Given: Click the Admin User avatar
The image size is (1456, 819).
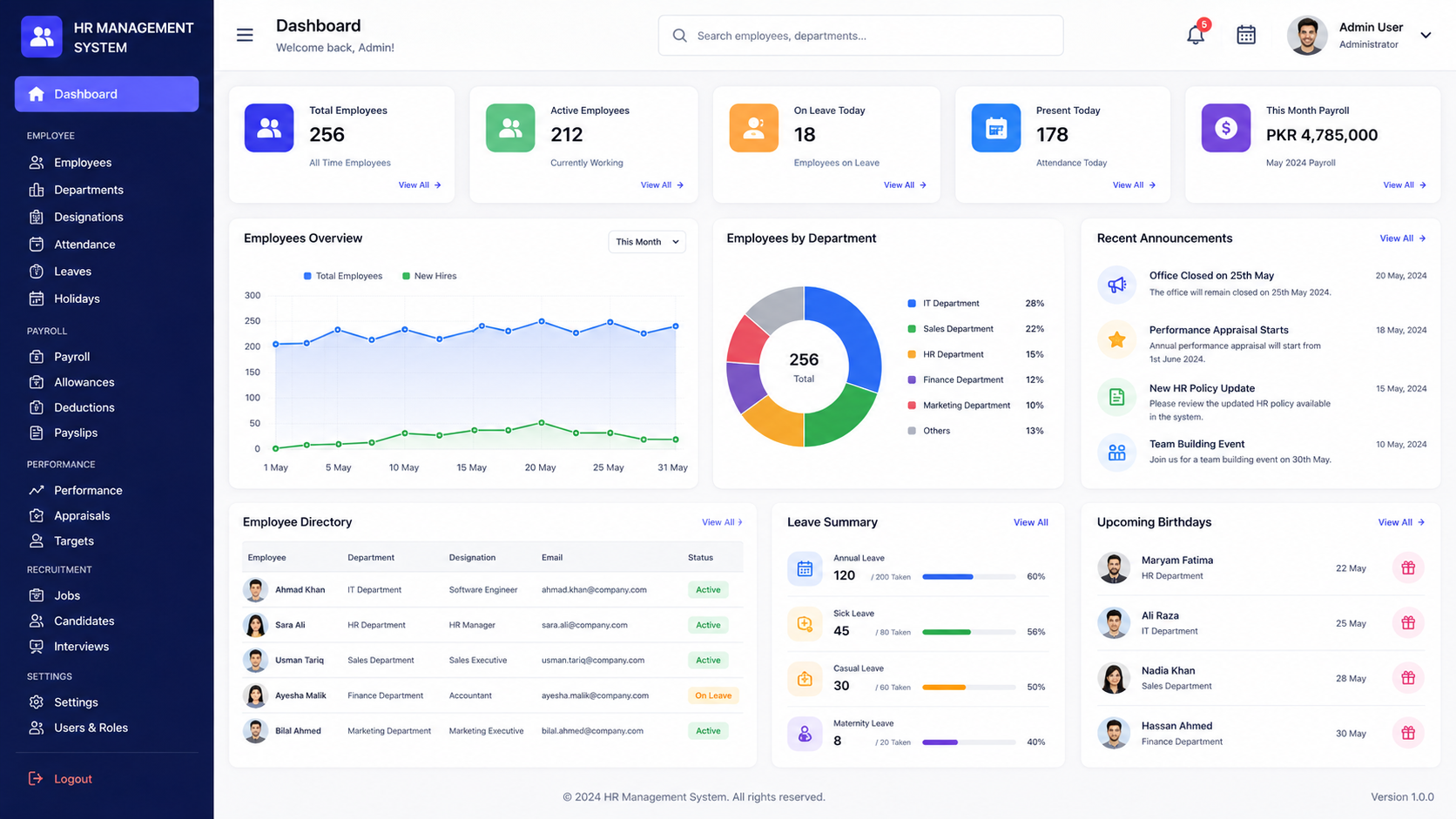Looking at the screenshot, I should point(1307,36).
